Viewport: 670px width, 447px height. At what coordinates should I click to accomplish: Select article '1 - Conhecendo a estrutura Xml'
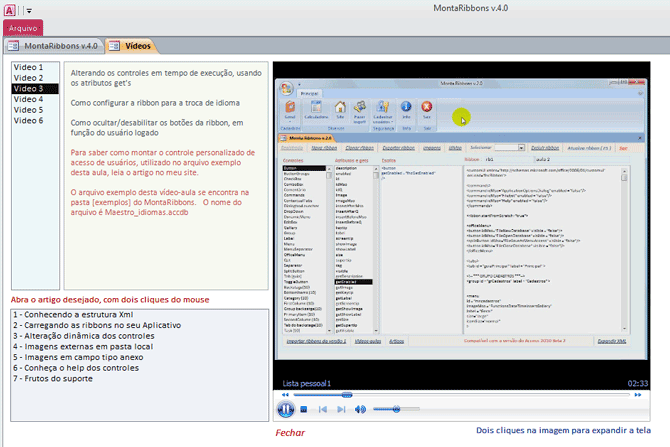click(80, 314)
